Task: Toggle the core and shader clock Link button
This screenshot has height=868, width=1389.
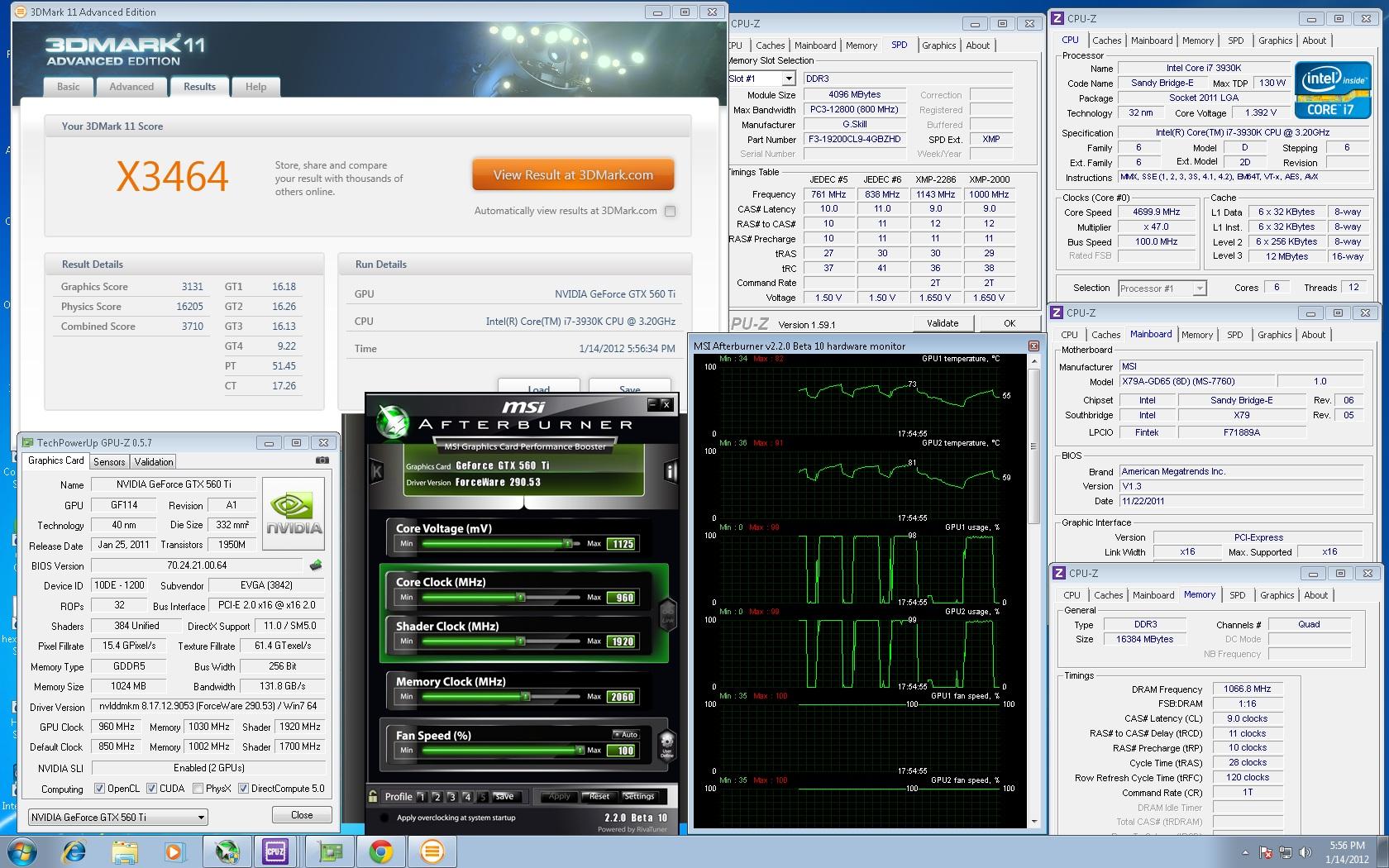Action: pyautogui.click(x=668, y=614)
